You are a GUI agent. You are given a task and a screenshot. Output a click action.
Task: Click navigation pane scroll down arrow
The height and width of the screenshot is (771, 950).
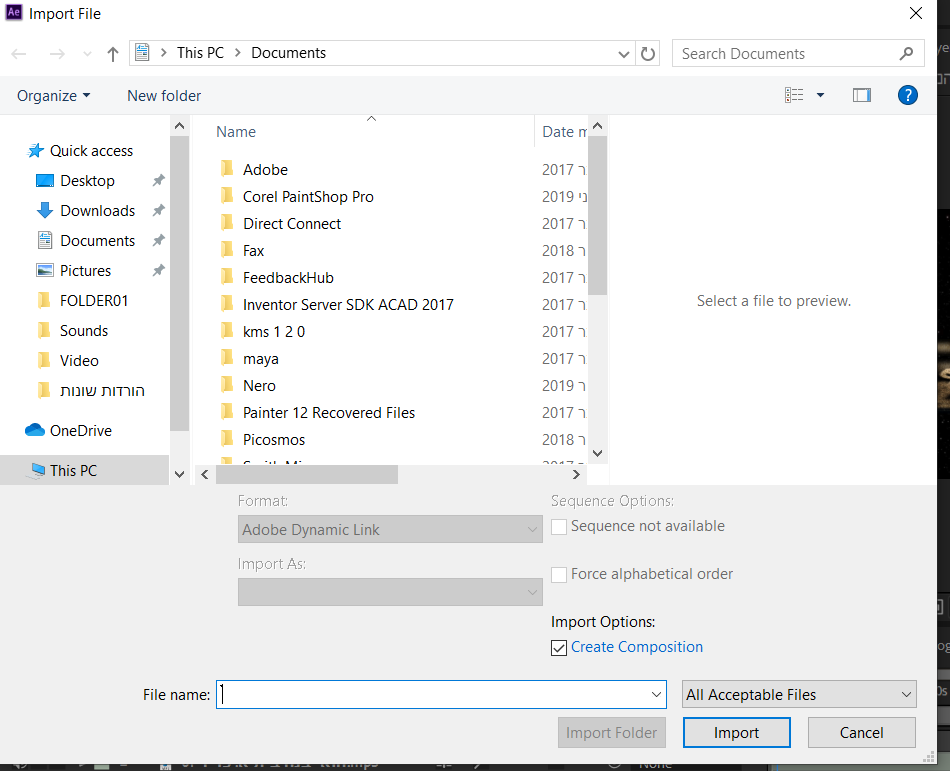(x=179, y=474)
